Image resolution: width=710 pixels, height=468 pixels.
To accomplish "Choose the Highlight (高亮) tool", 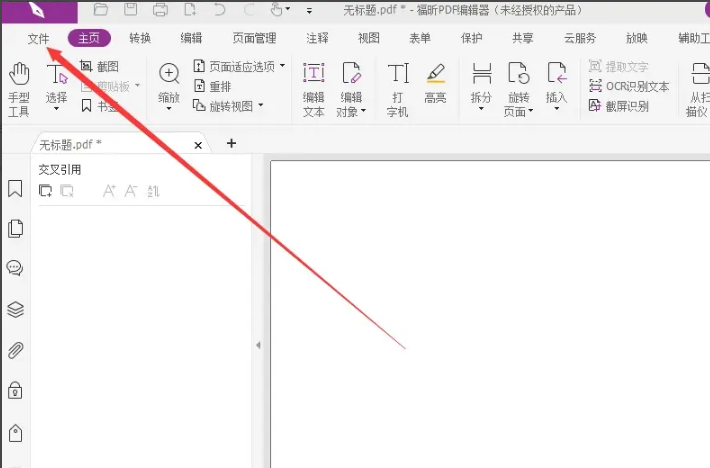I will coord(435,82).
